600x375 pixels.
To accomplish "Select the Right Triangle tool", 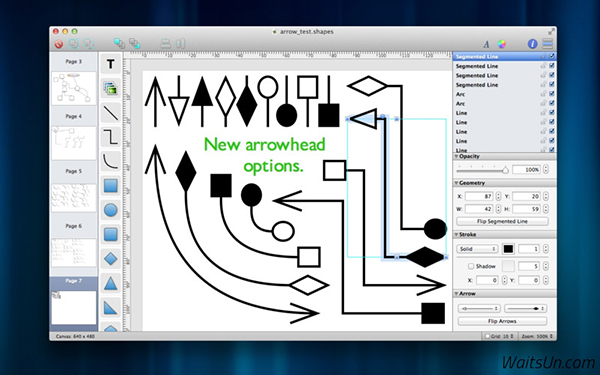I will [x=111, y=308].
